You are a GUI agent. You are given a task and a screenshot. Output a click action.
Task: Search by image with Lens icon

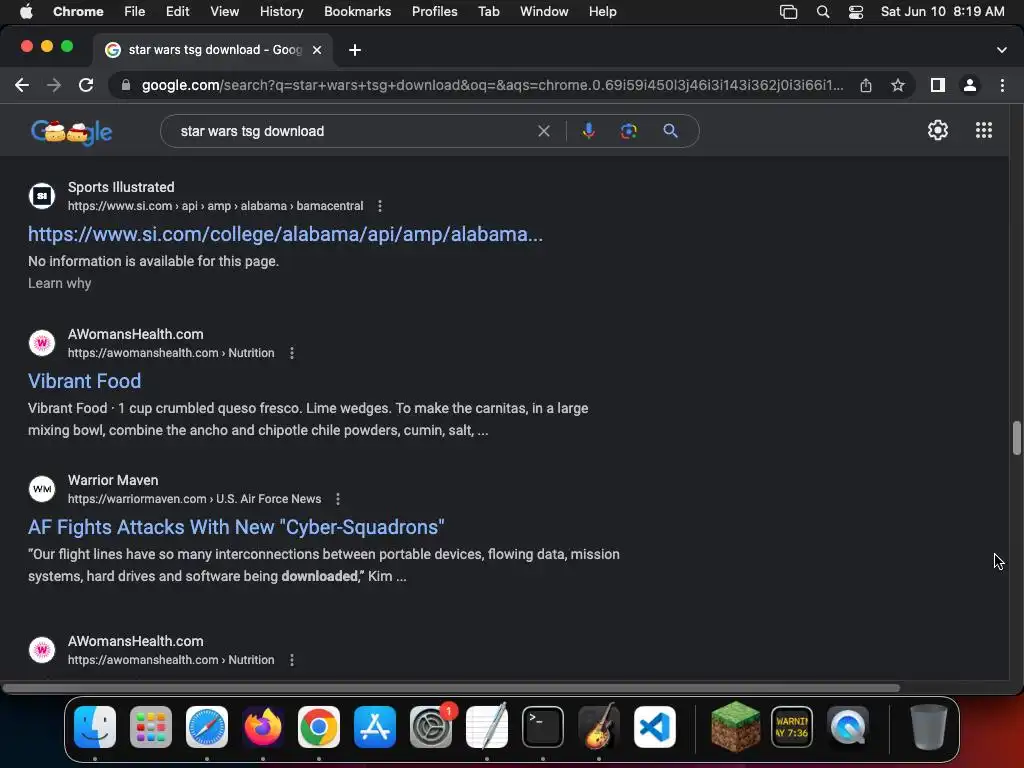point(628,131)
